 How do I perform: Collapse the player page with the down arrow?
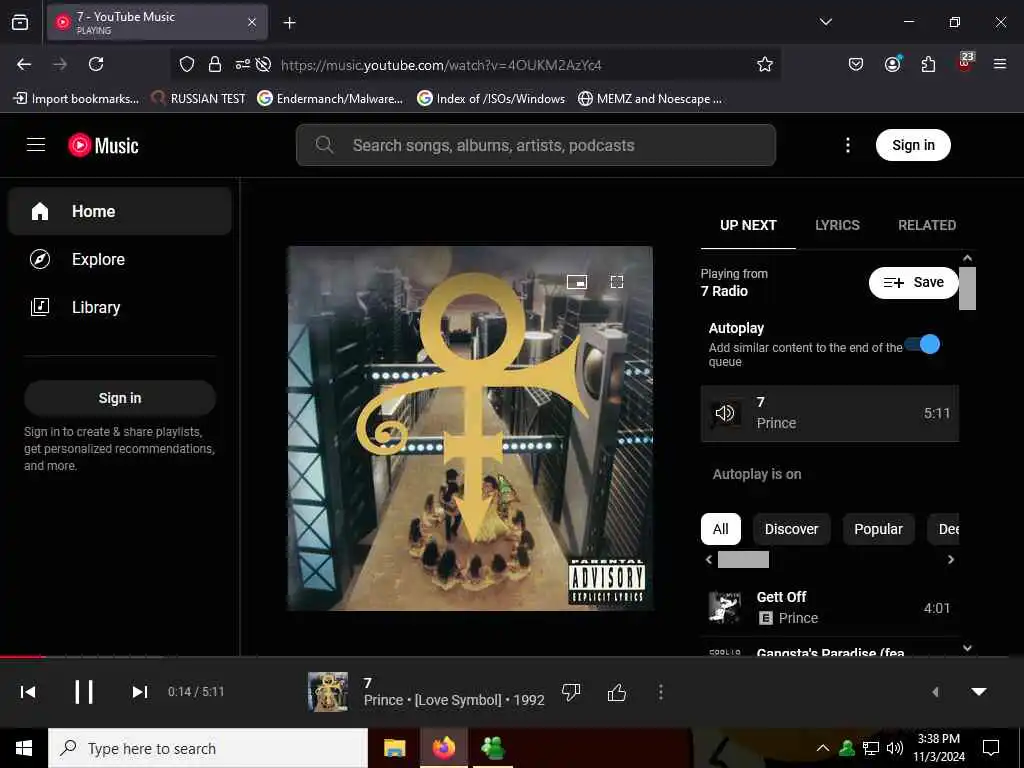point(979,692)
